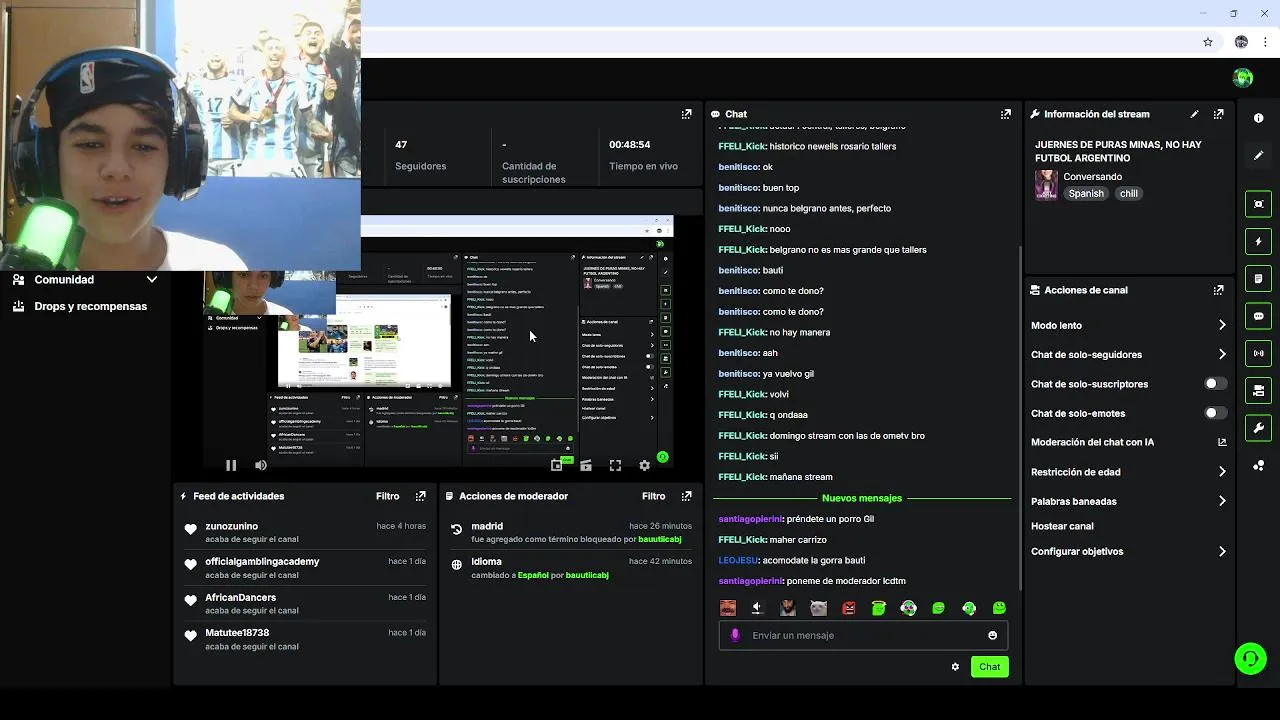Screen dimensions: 1280x720
Task: Toggle panels layout icon in sidebar
Action: (x=1259, y=390)
